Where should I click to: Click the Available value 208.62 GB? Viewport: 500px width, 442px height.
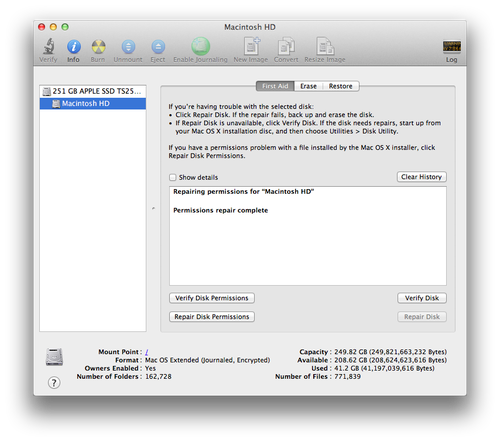(390, 360)
